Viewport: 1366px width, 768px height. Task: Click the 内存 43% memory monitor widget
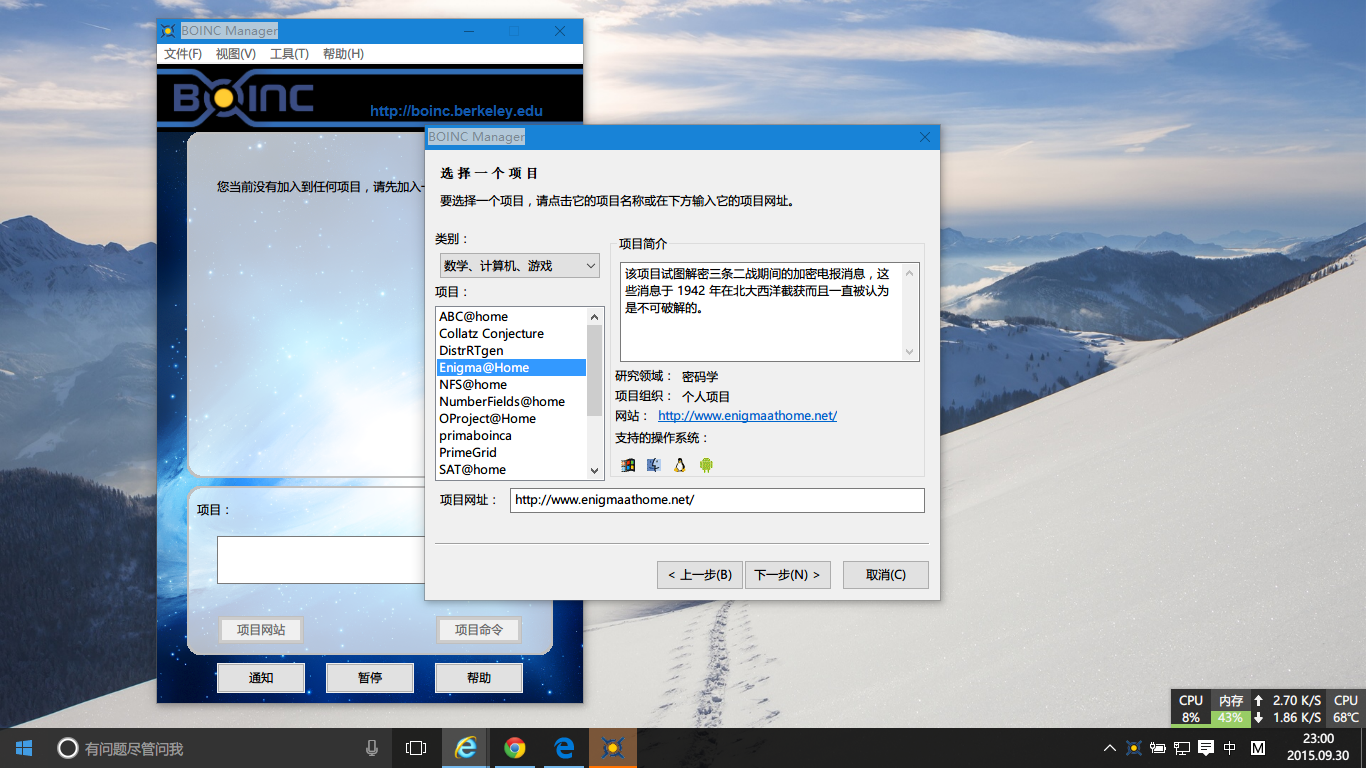(x=1230, y=709)
